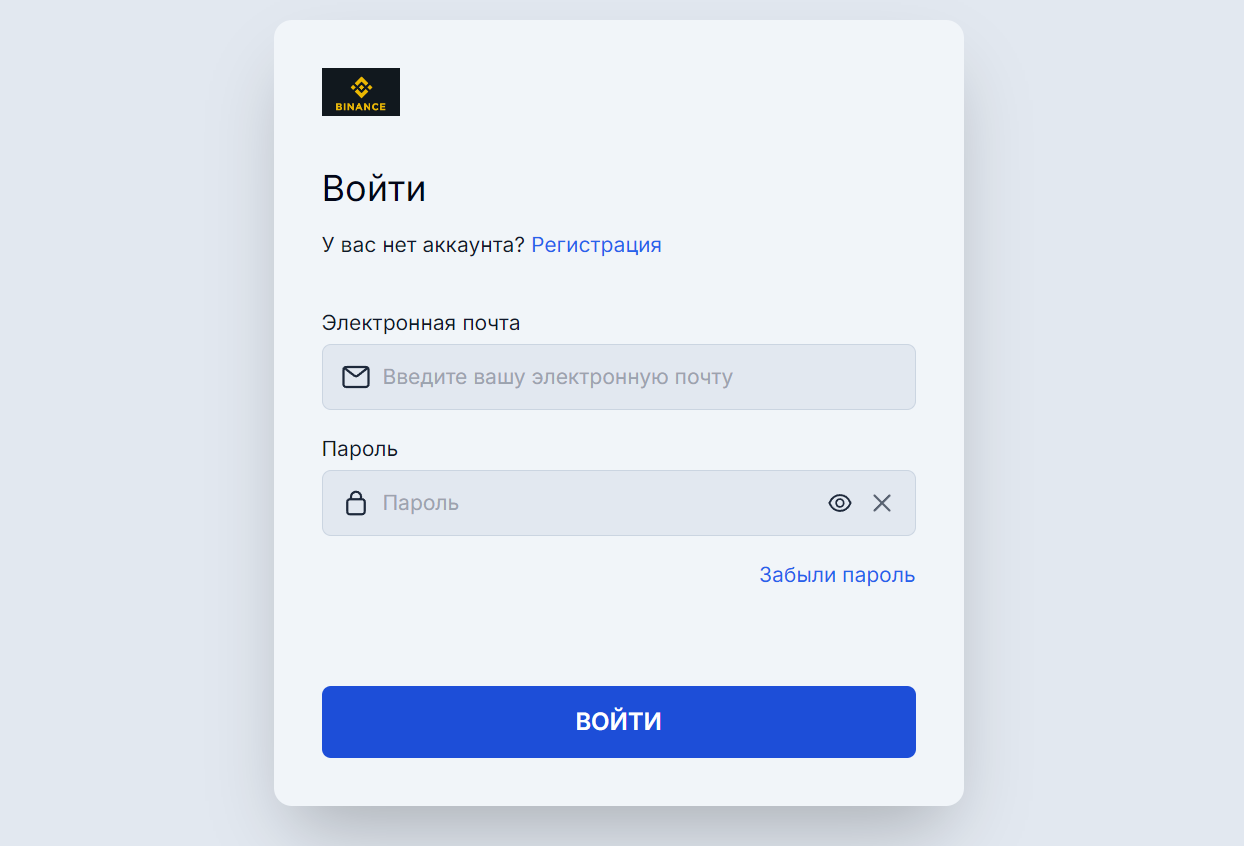Click the Binance logo

click(360, 92)
